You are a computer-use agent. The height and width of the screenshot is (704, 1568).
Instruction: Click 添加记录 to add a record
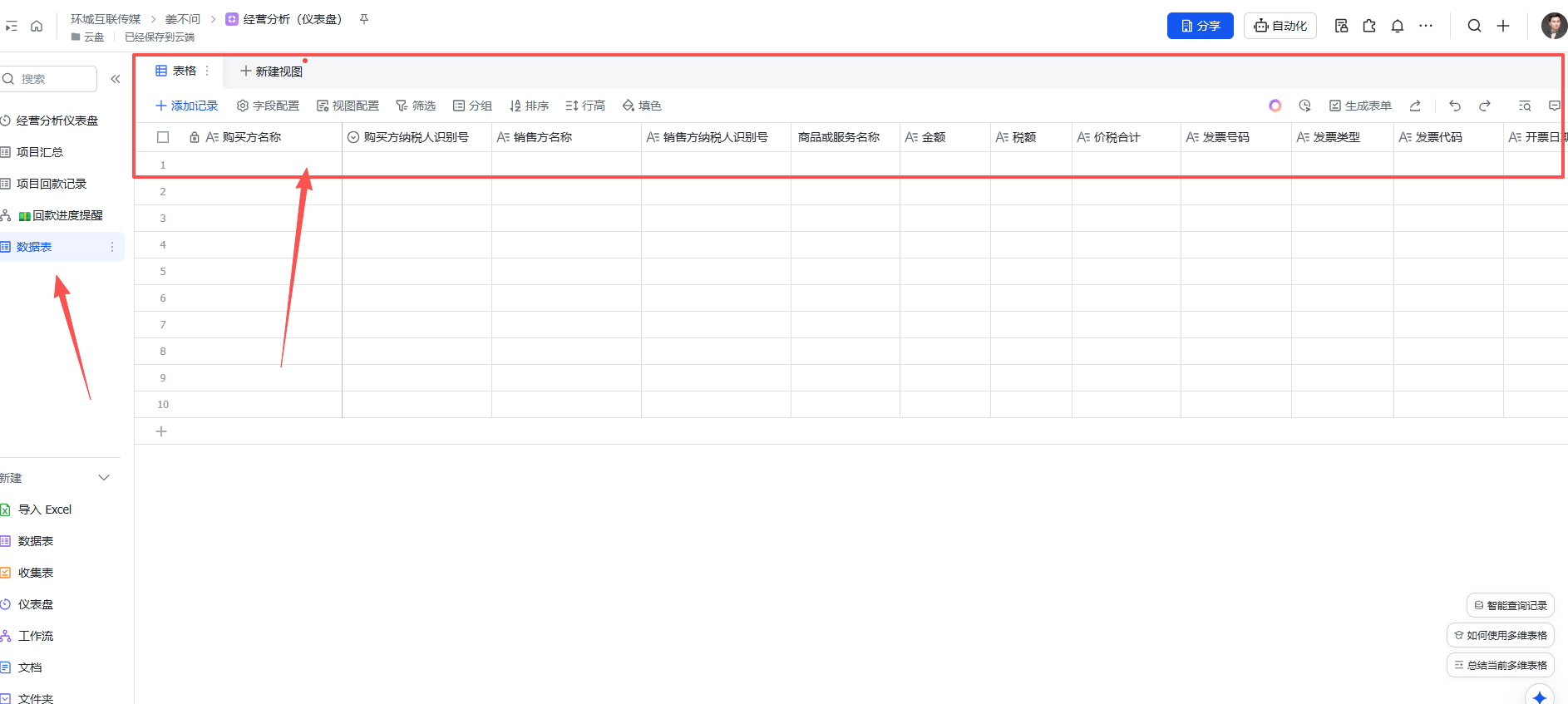[x=186, y=106]
